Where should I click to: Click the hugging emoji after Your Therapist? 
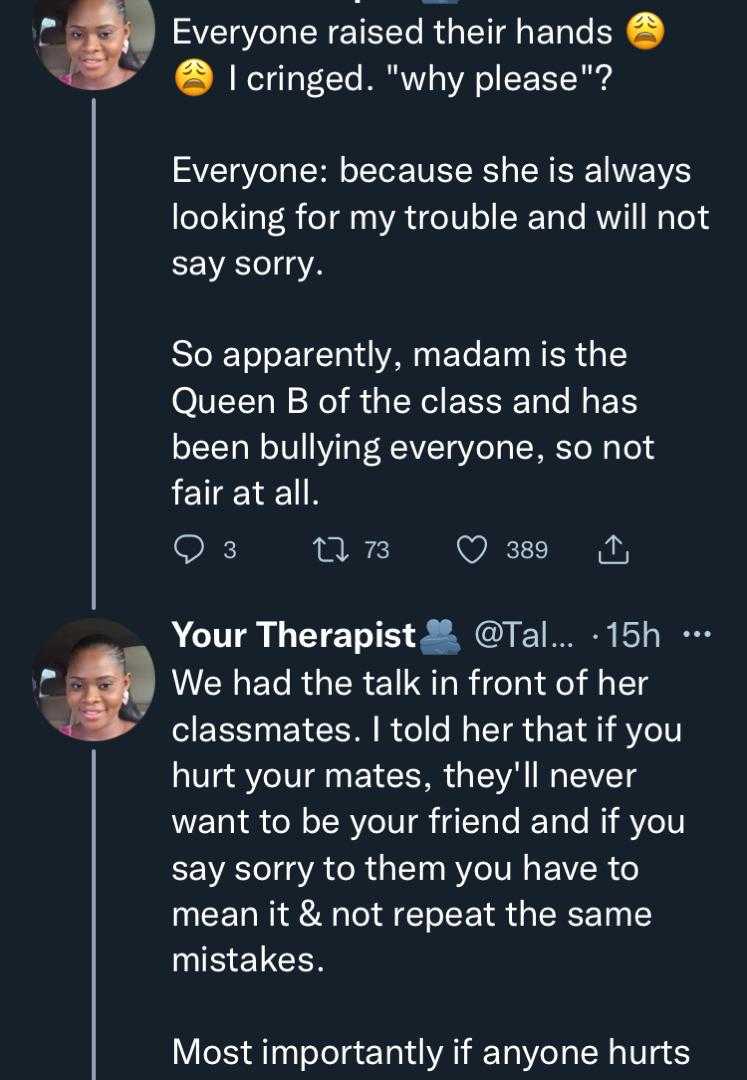pyautogui.click(x=440, y=635)
